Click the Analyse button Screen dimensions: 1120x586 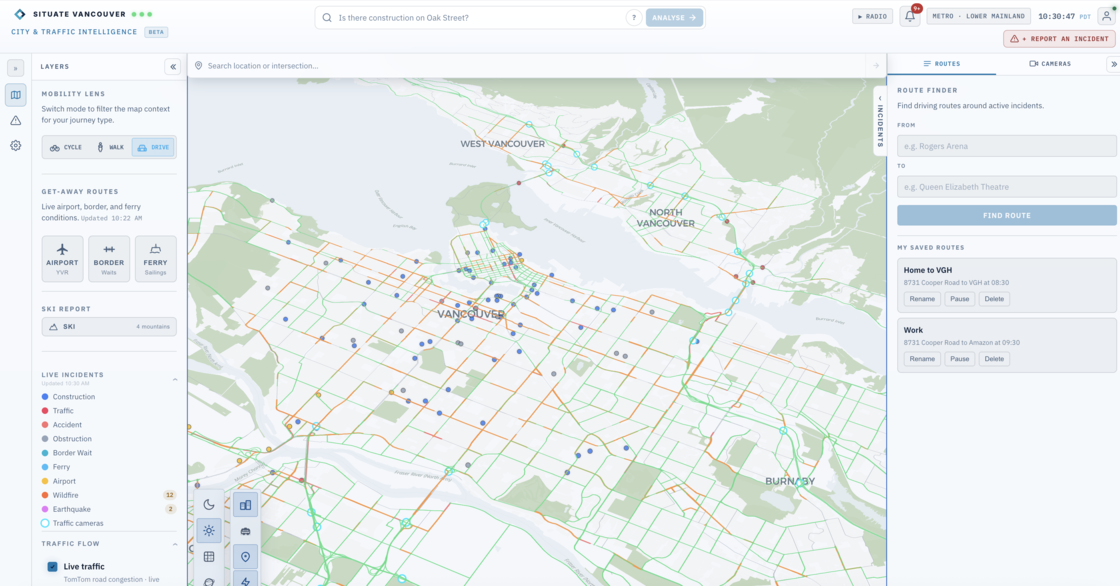click(x=674, y=18)
